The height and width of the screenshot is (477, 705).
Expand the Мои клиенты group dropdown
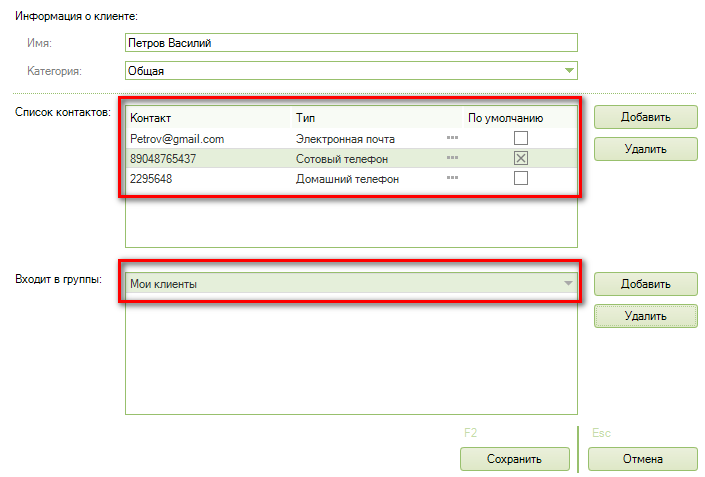pos(569,284)
